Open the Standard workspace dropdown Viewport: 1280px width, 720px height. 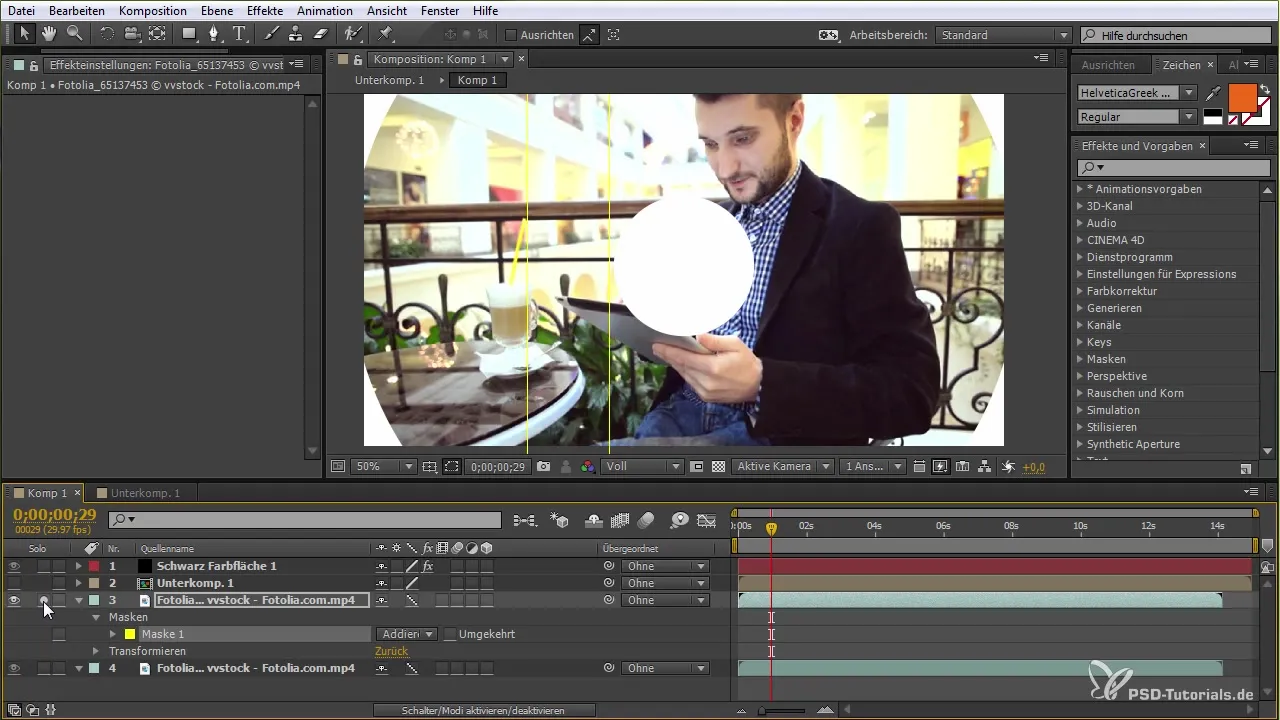[x=1004, y=35]
